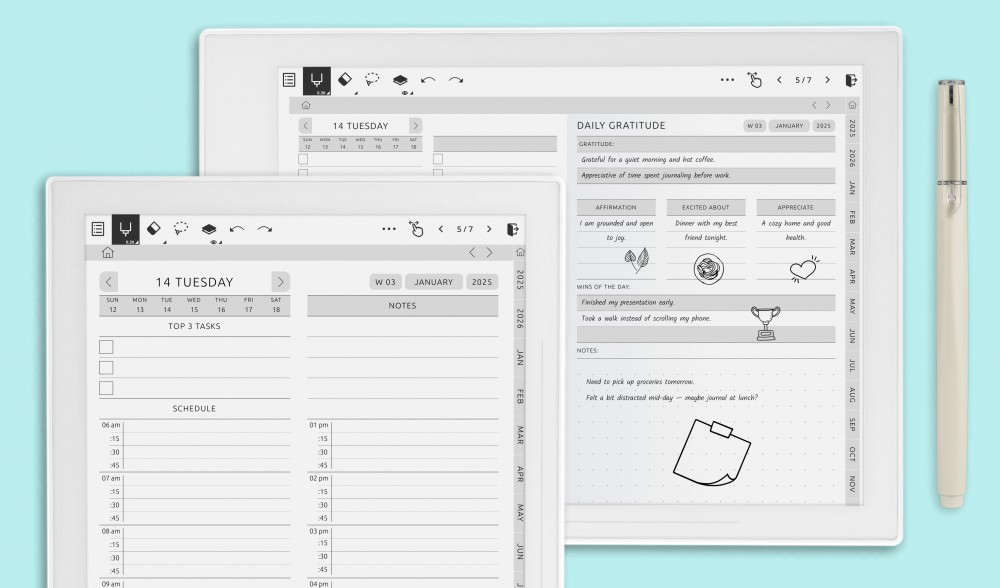Select the pen tool on back tablet

[317, 80]
